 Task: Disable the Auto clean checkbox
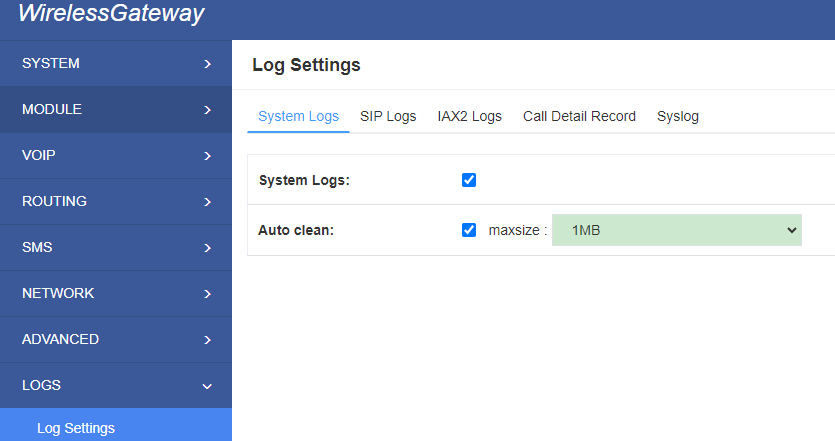pyautogui.click(x=469, y=230)
